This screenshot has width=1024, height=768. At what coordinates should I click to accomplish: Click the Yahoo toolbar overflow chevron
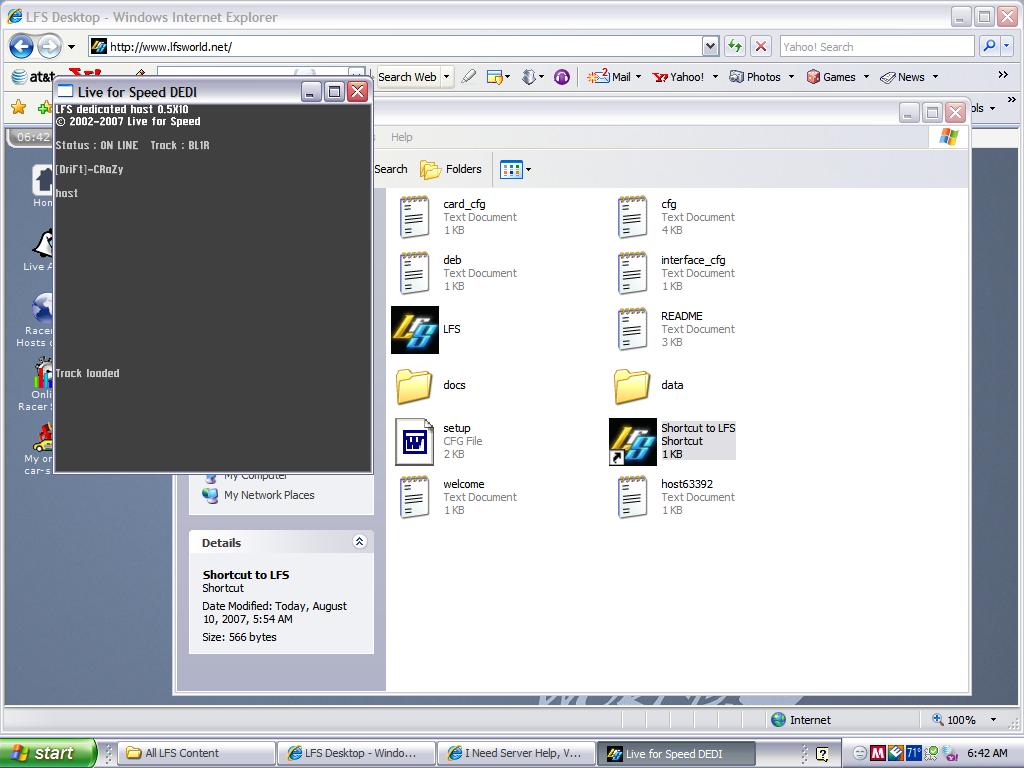pyautogui.click(x=1003, y=75)
